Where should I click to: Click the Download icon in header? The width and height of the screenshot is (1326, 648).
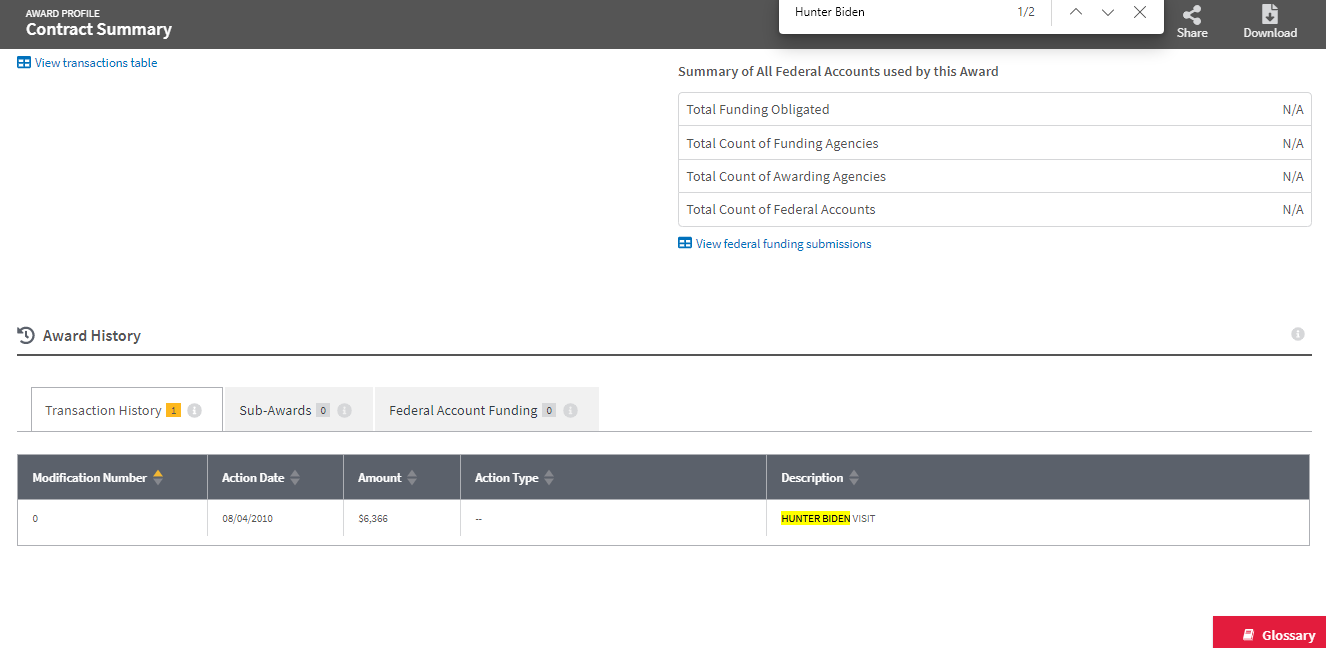pyautogui.click(x=1270, y=14)
